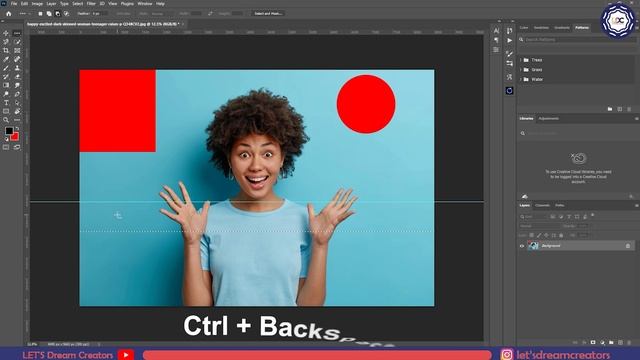Open the YouTube icon in bottom banner

[126, 355]
